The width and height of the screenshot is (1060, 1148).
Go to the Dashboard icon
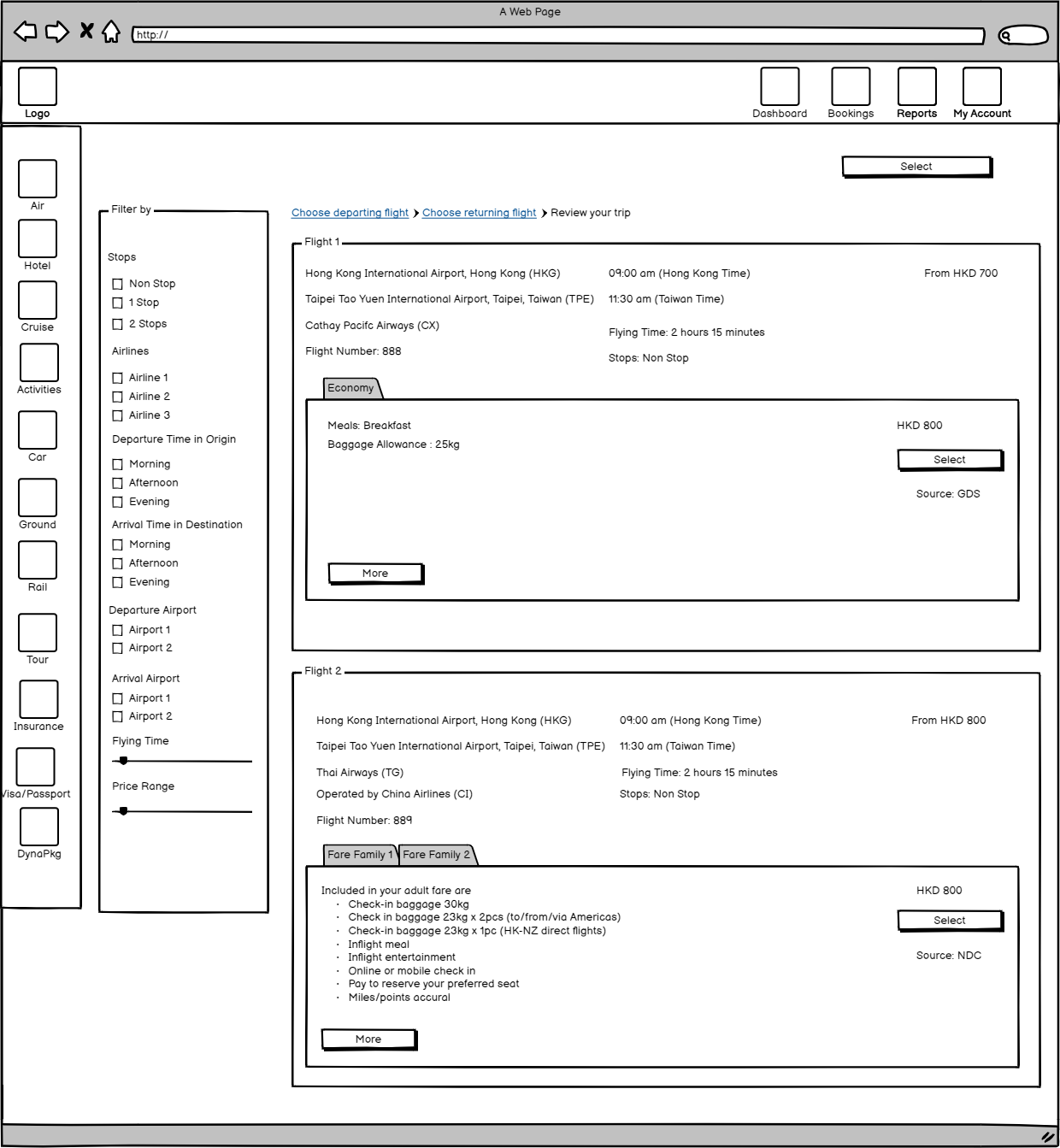(x=780, y=87)
